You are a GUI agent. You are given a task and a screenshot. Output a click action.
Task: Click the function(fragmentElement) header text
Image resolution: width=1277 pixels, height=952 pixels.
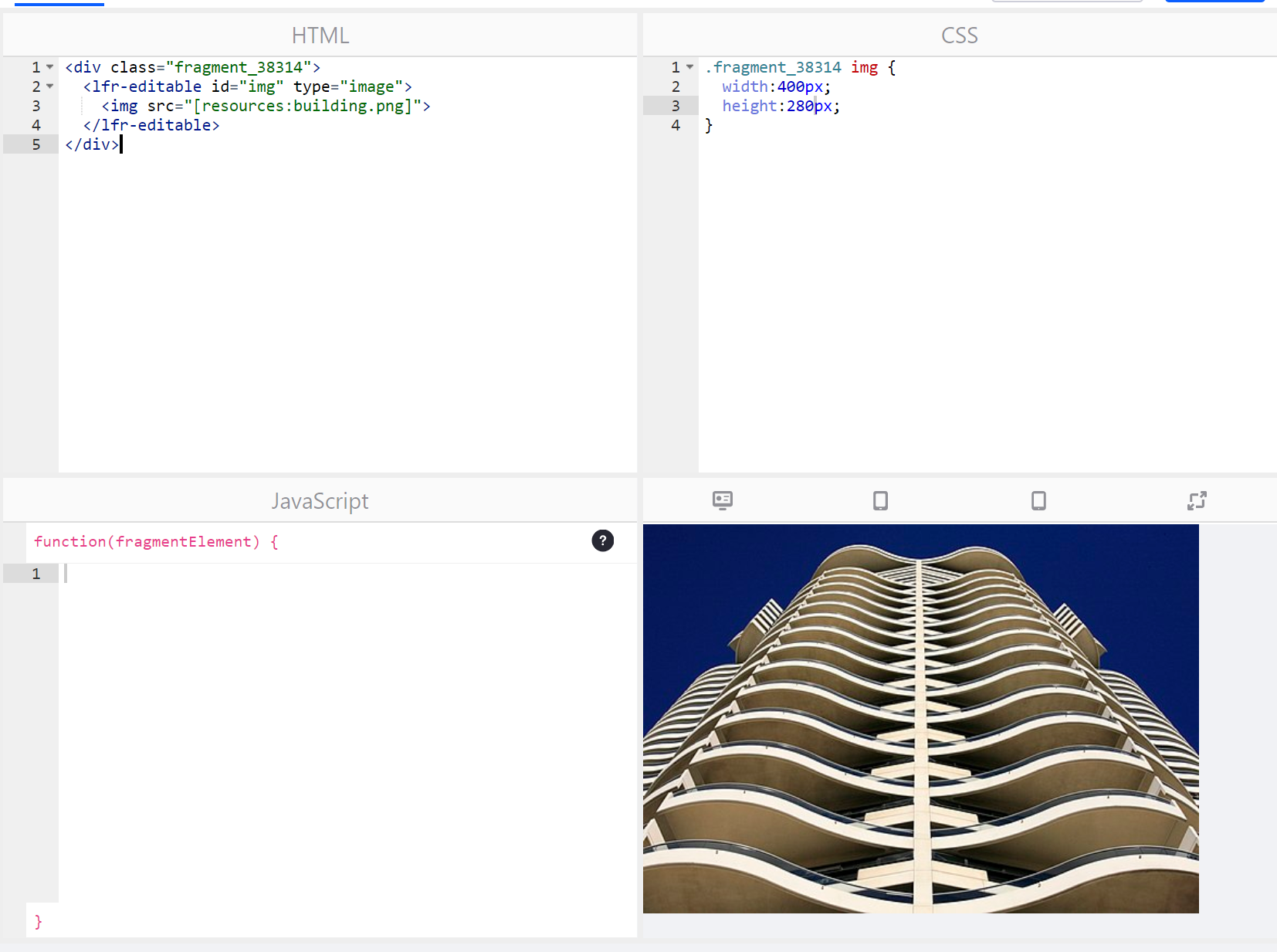156,541
